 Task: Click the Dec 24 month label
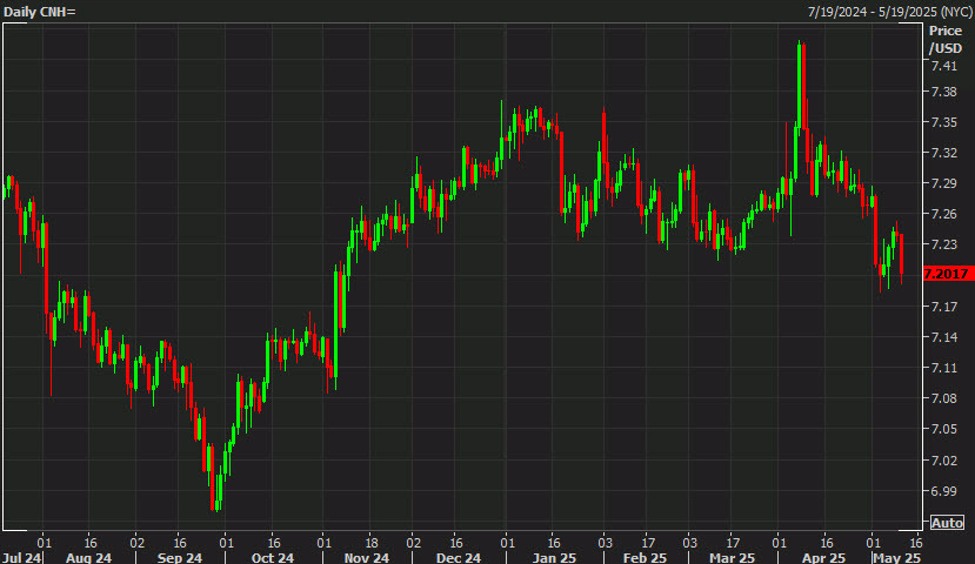459,557
